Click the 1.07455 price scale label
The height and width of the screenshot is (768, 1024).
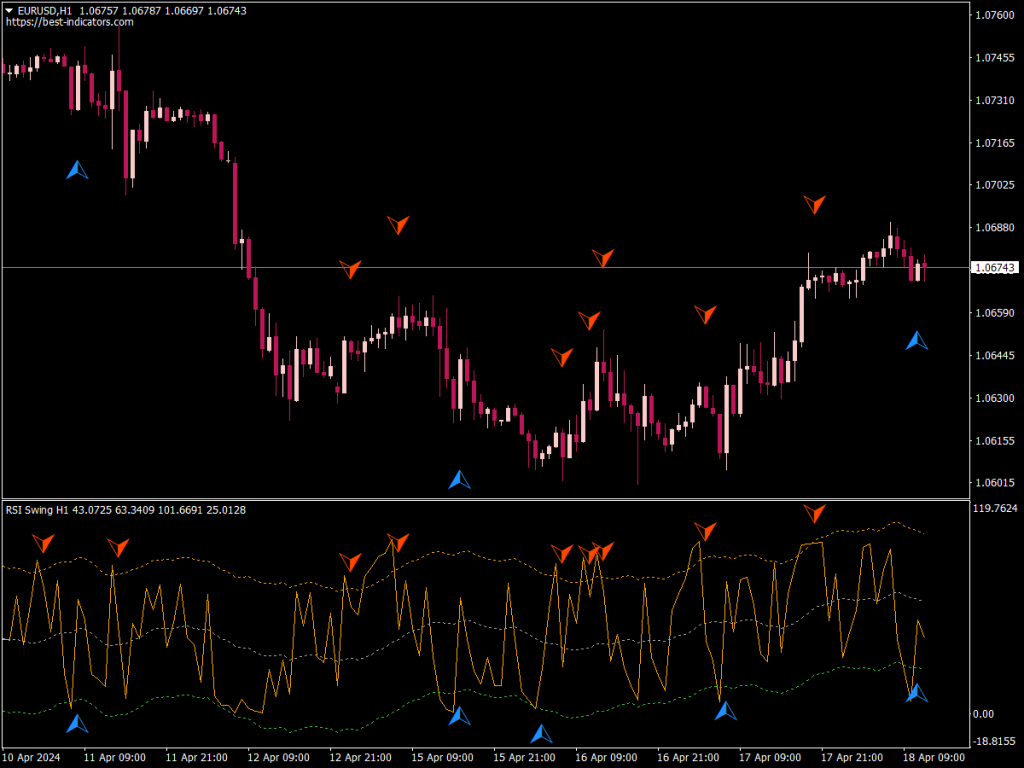(x=995, y=57)
